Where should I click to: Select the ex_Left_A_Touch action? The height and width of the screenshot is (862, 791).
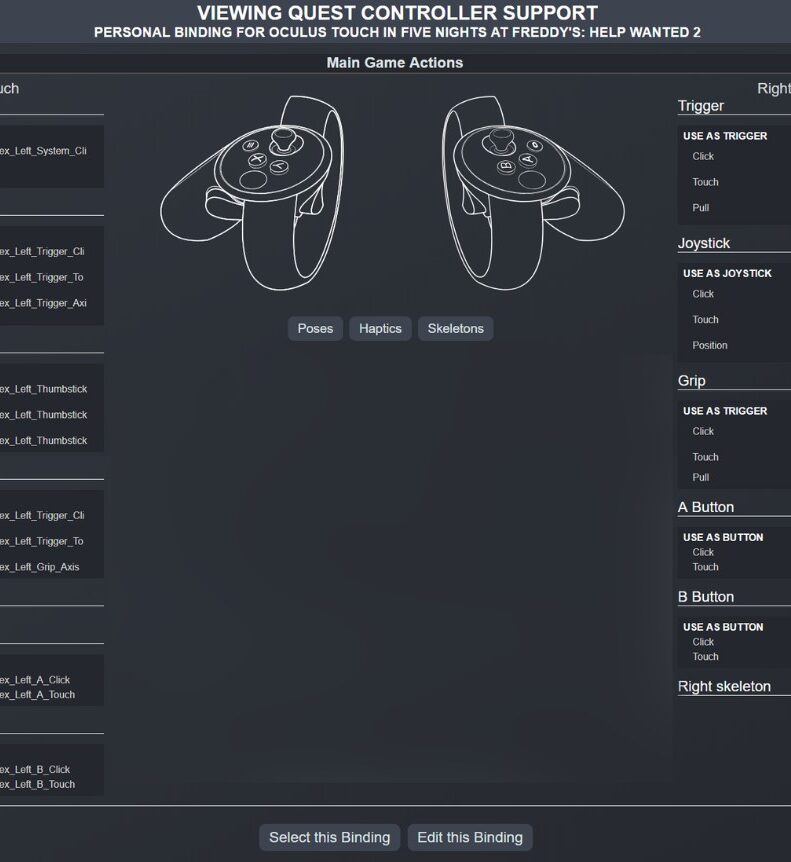[37, 694]
